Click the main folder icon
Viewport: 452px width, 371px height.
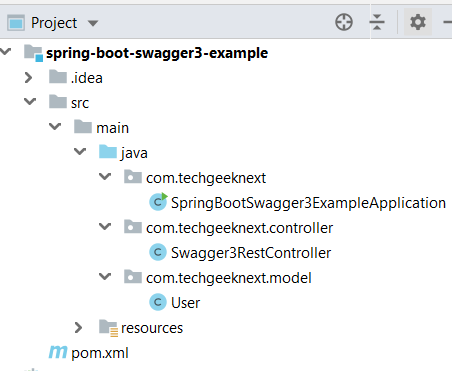[x=83, y=127]
